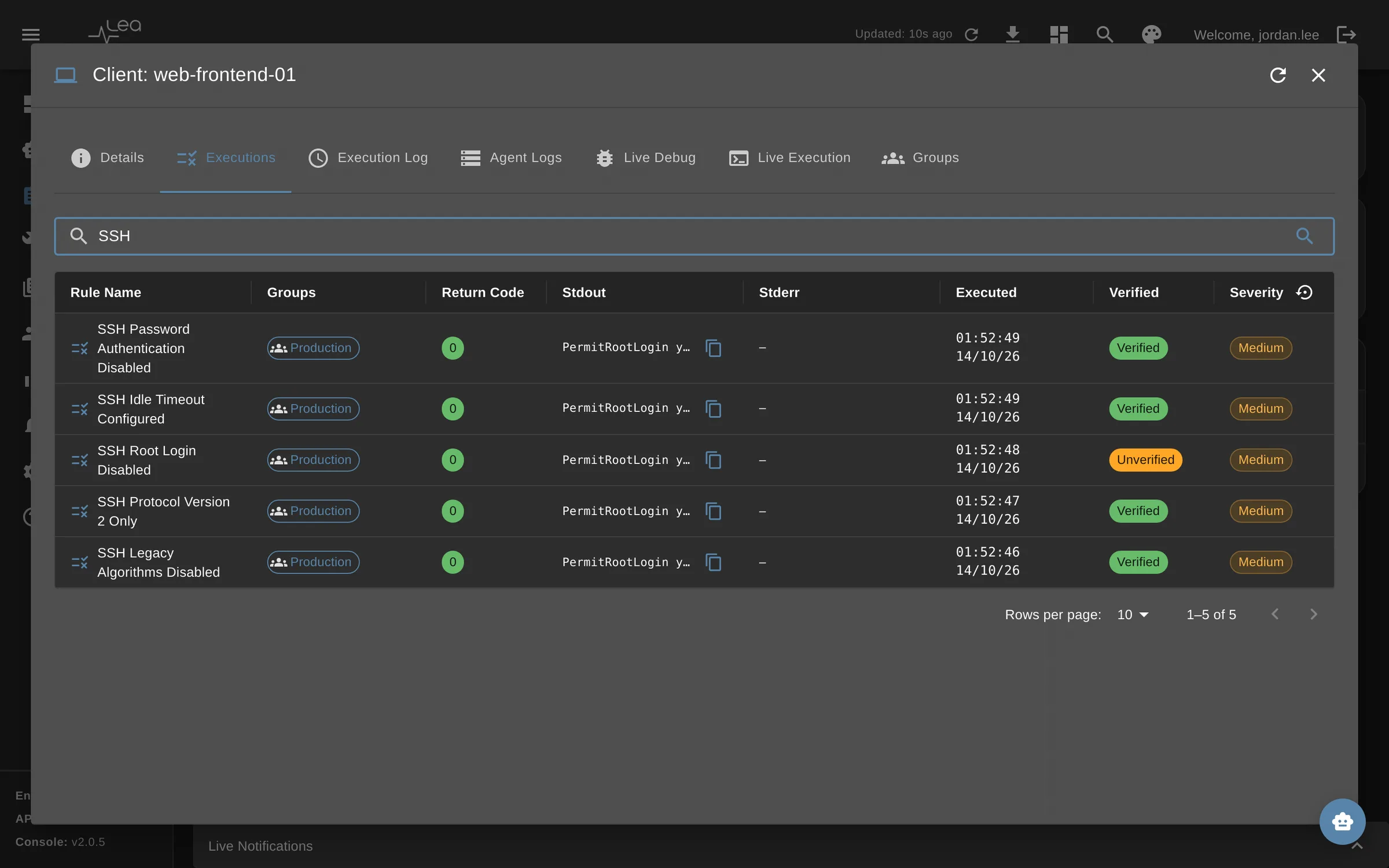Sort by the Rule Name column header
This screenshot has width=1389, height=868.
tap(106, 293)
